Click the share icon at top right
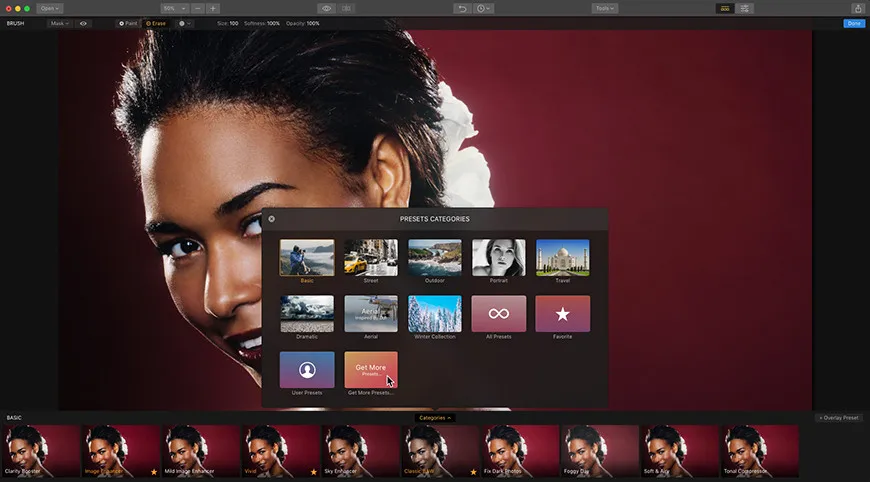The height and width of the screenshot is (482, 870). [857, 8]
